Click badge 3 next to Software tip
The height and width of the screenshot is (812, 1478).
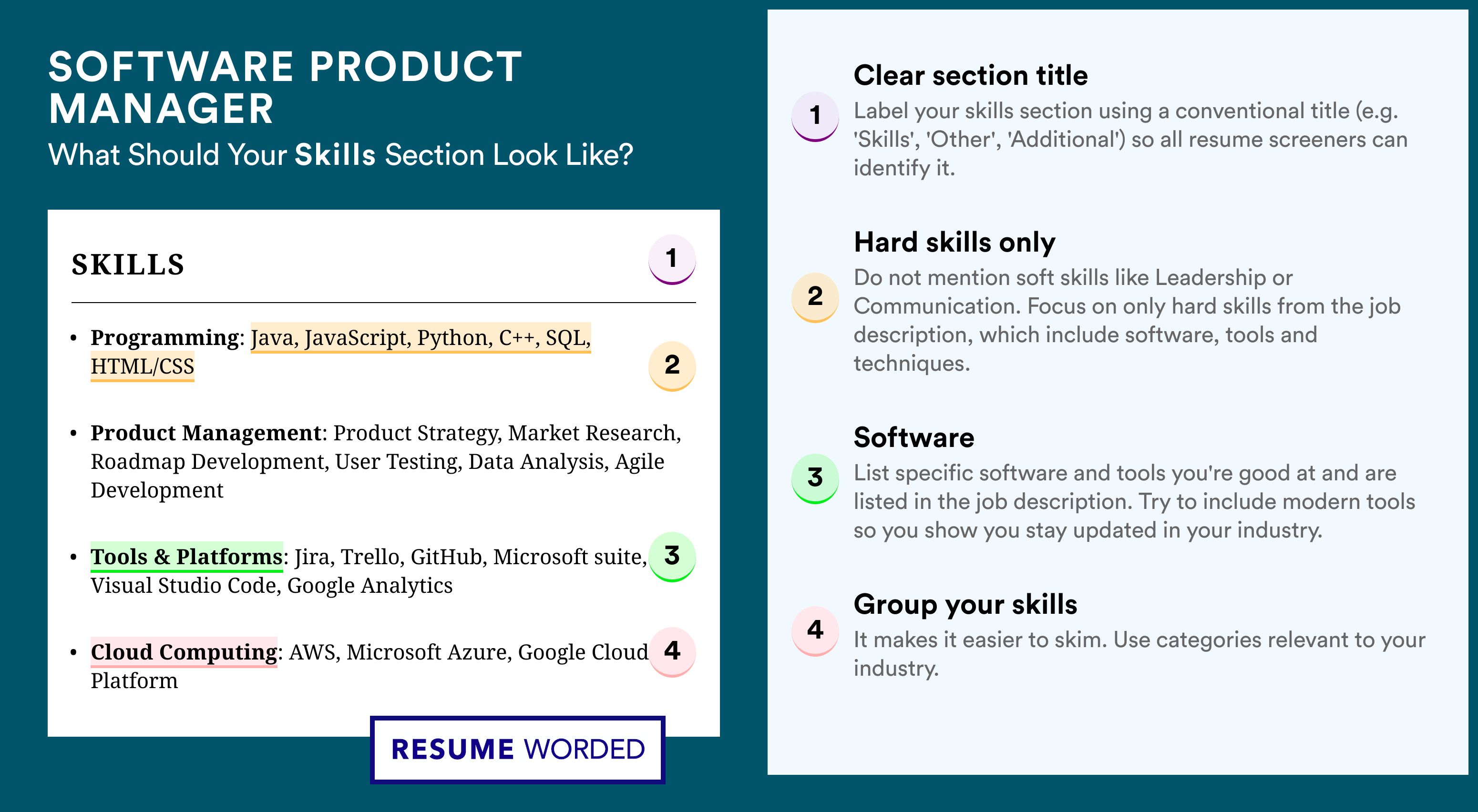pos(815,477)
